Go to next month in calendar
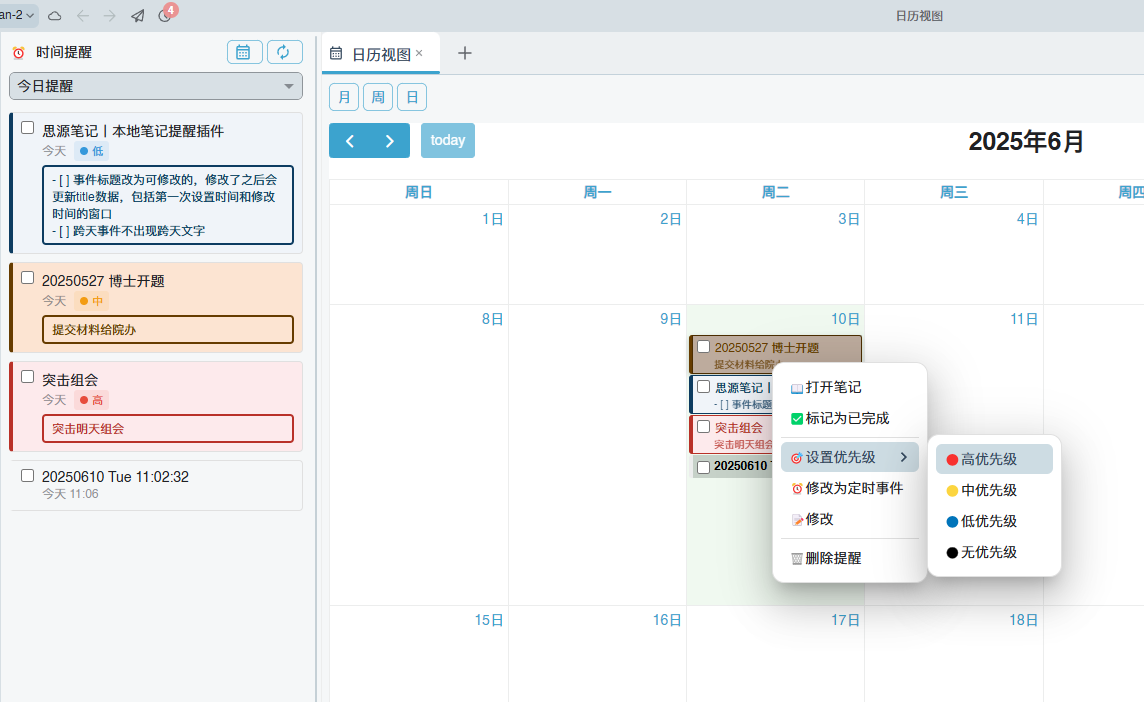The image size is (1144, 702). tap(390, 141)
